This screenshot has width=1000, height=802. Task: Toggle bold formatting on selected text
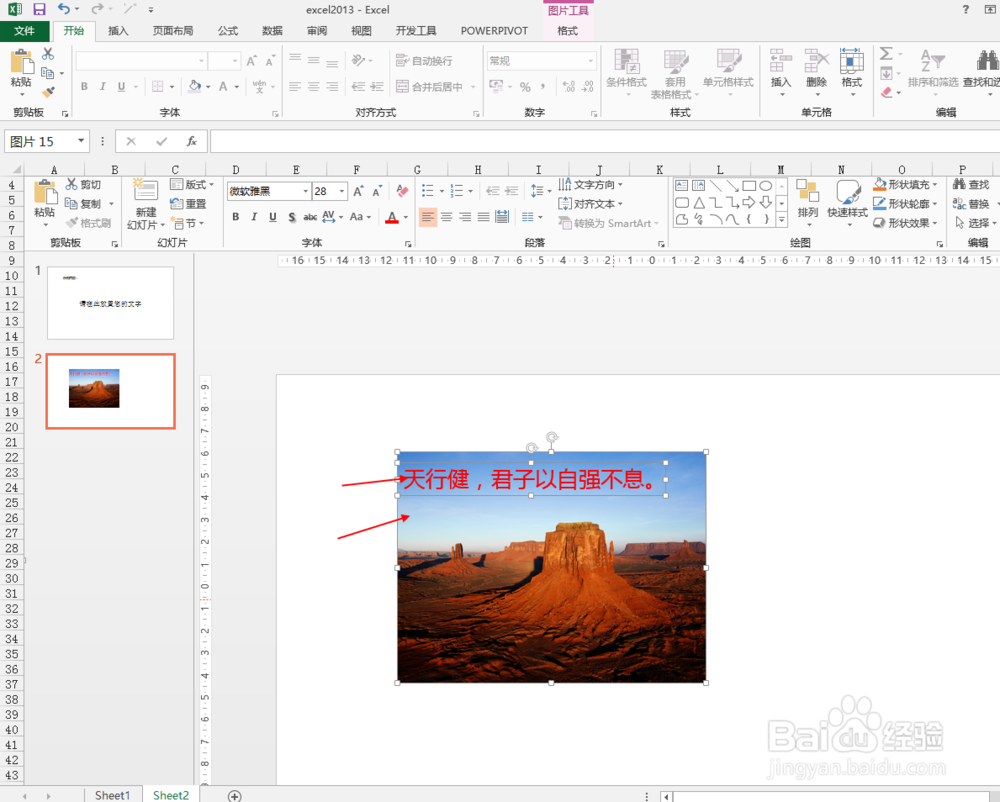pos(235,216)
